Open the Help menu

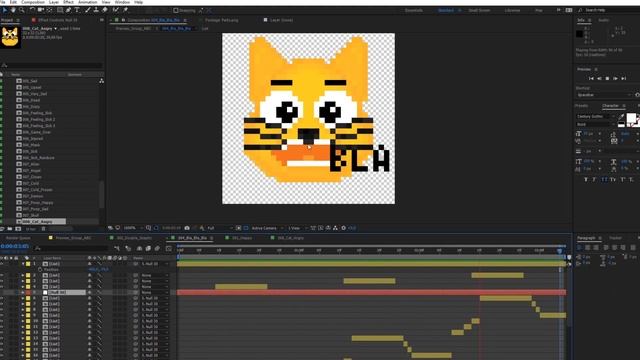tap(138, 2)
